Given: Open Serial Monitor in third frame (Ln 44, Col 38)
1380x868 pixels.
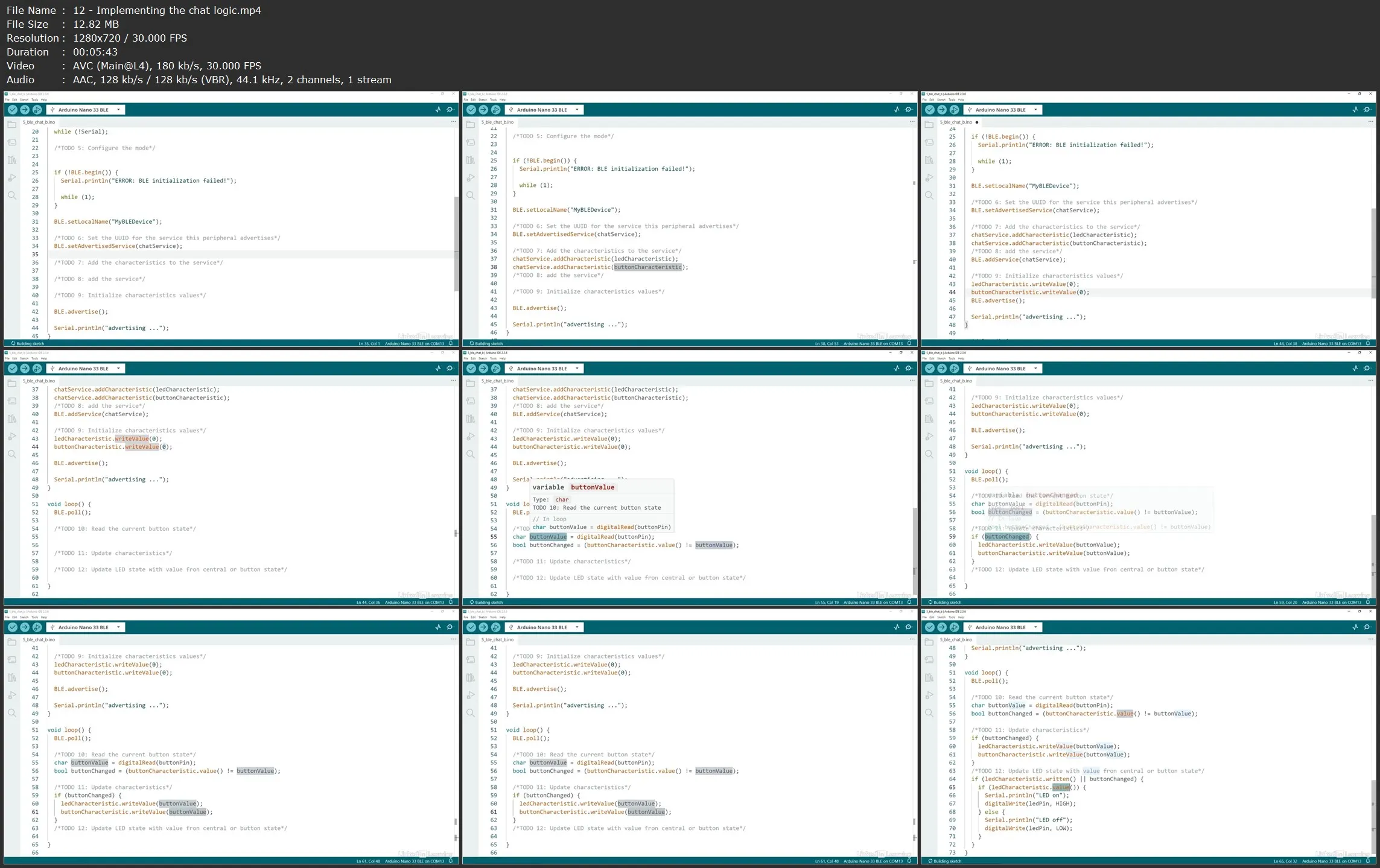Looking at the screenshot, I should [1367, 110].
